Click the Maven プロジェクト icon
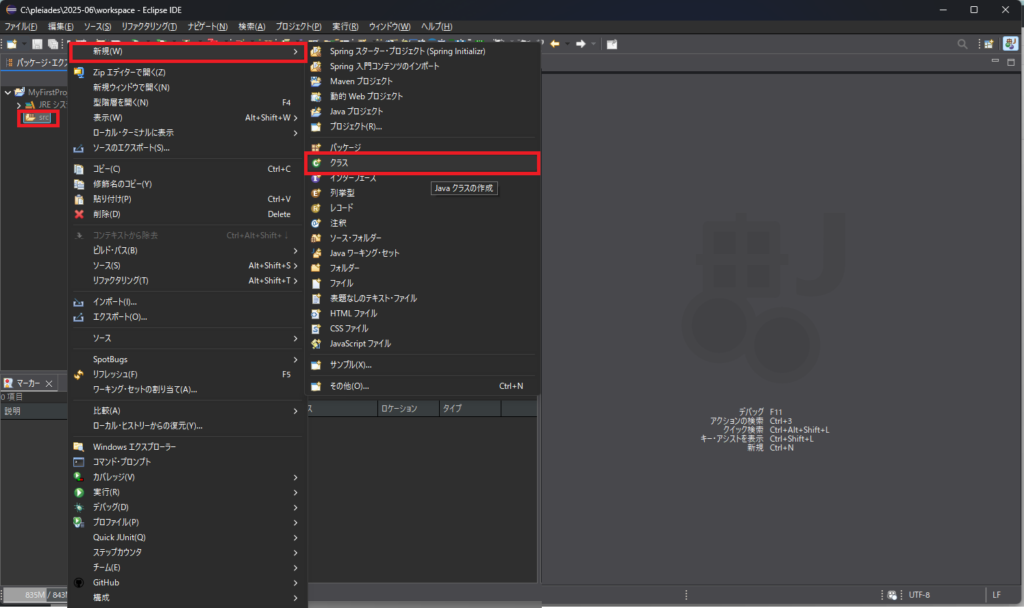Image resolution: width=1024 pixels, height=608 pixels. (x=316, y=81)
